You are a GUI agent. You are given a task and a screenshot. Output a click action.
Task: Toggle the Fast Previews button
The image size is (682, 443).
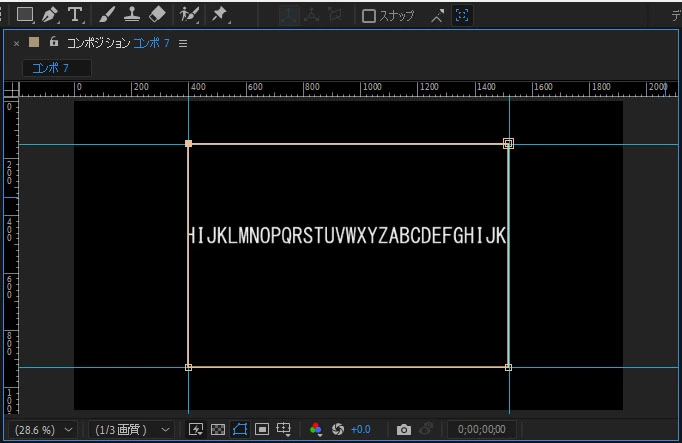196,430
